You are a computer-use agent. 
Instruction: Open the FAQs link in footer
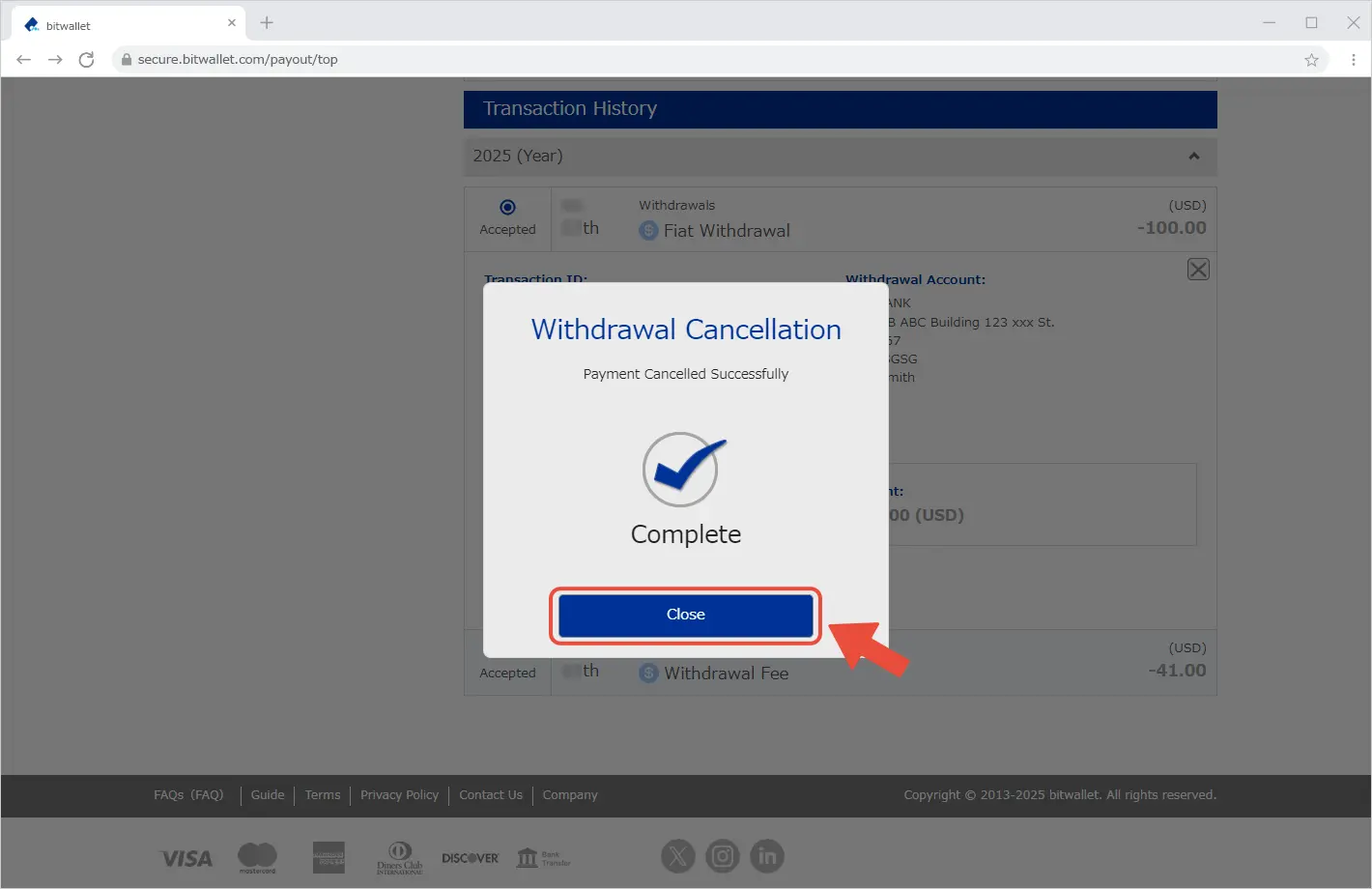tap(188, 795)
